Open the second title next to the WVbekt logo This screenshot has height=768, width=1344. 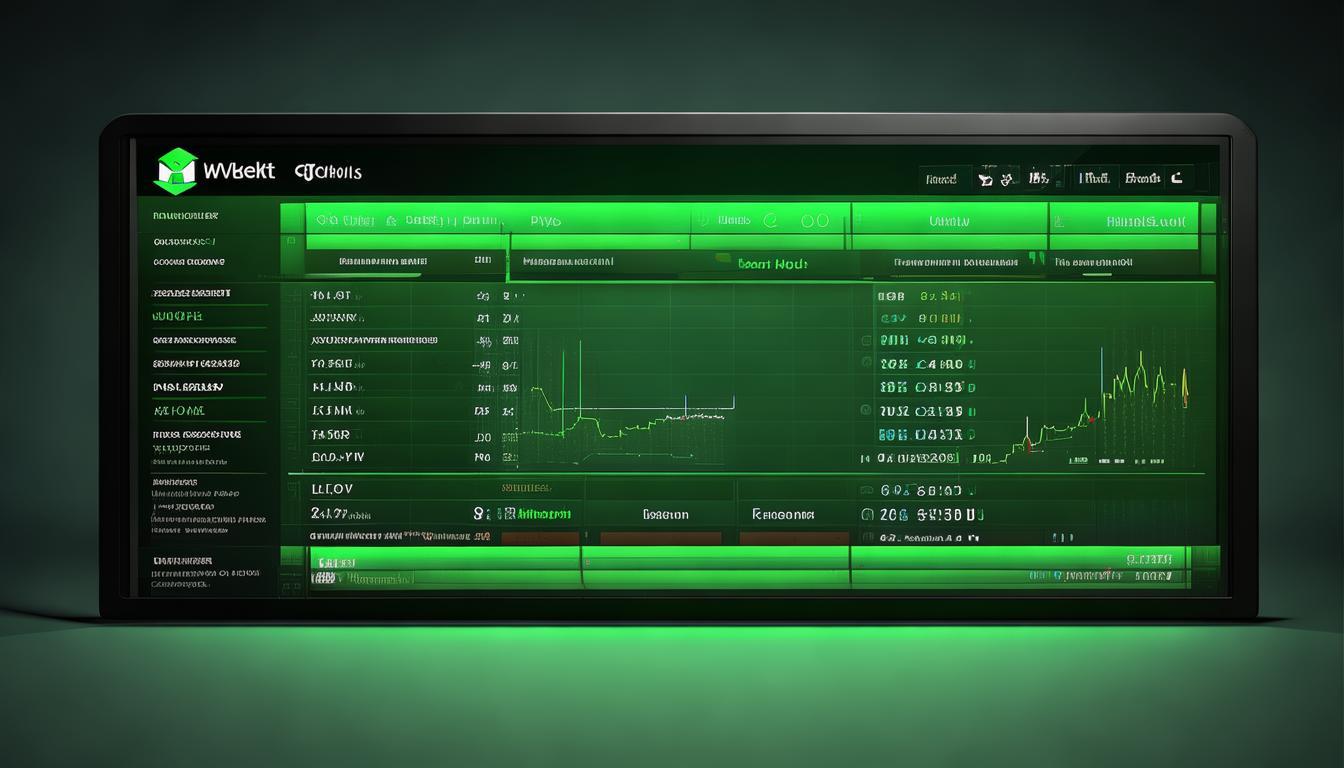328,172
